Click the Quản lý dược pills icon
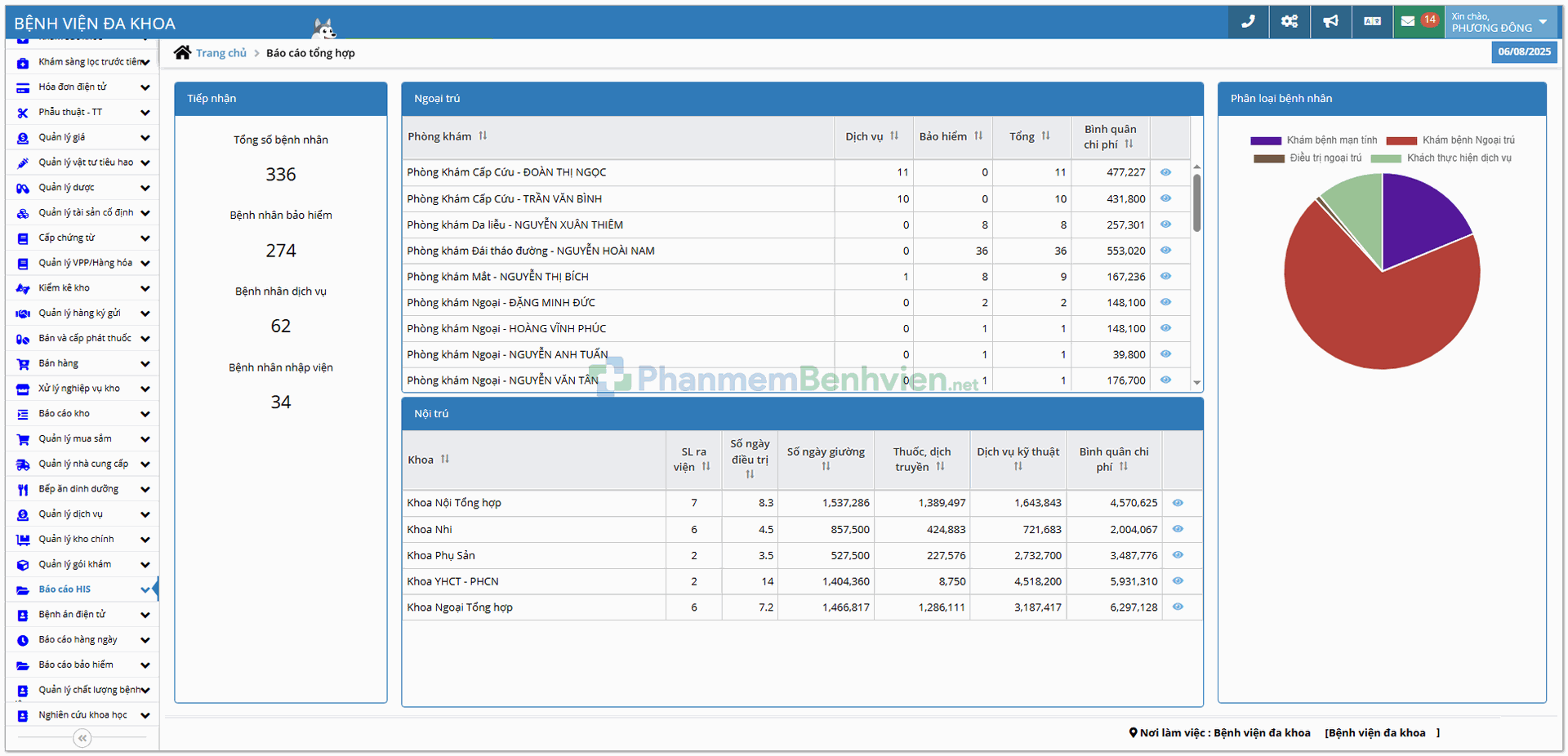1568x756 pixels. 23,188
